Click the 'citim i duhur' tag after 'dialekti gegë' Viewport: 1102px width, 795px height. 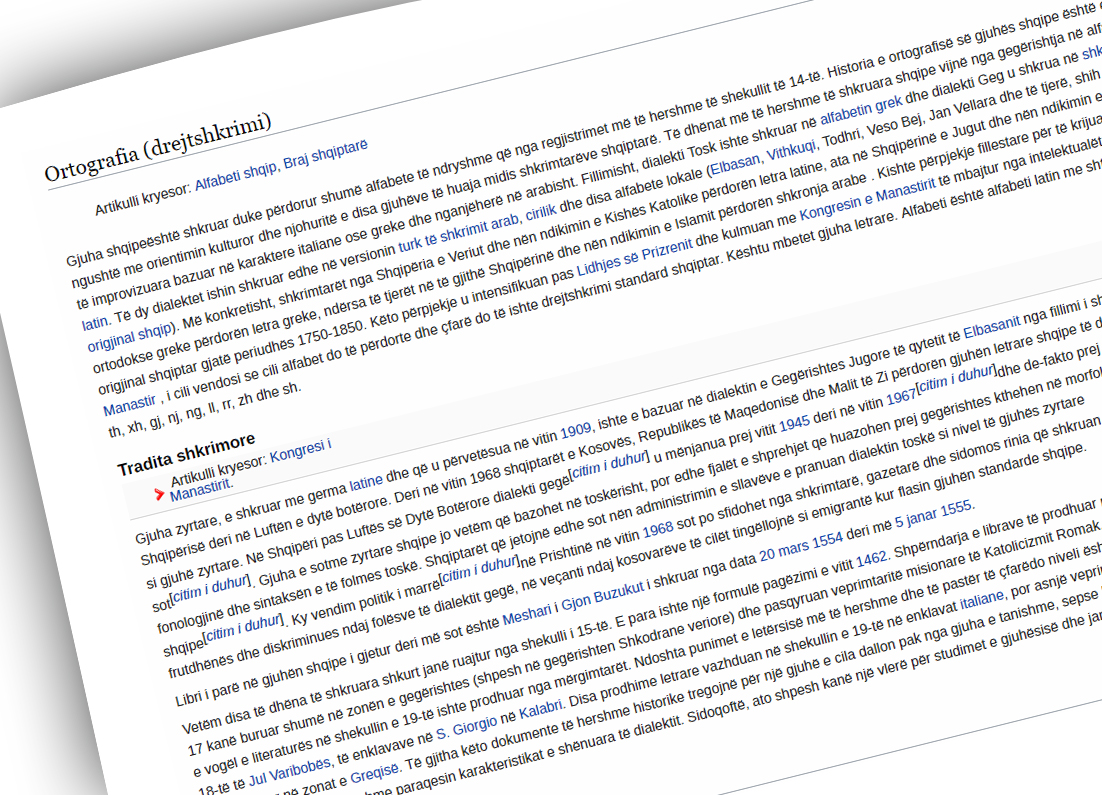[609, 466]
